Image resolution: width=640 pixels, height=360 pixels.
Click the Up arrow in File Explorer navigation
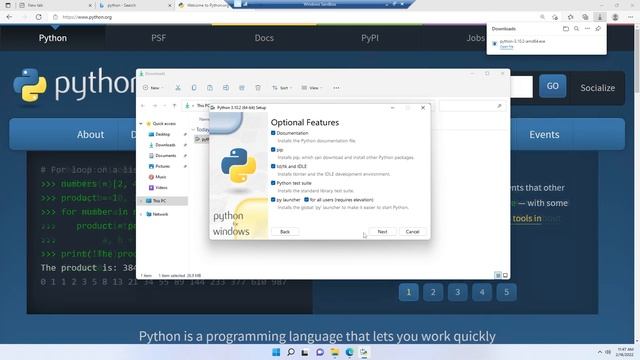point(174,106)
